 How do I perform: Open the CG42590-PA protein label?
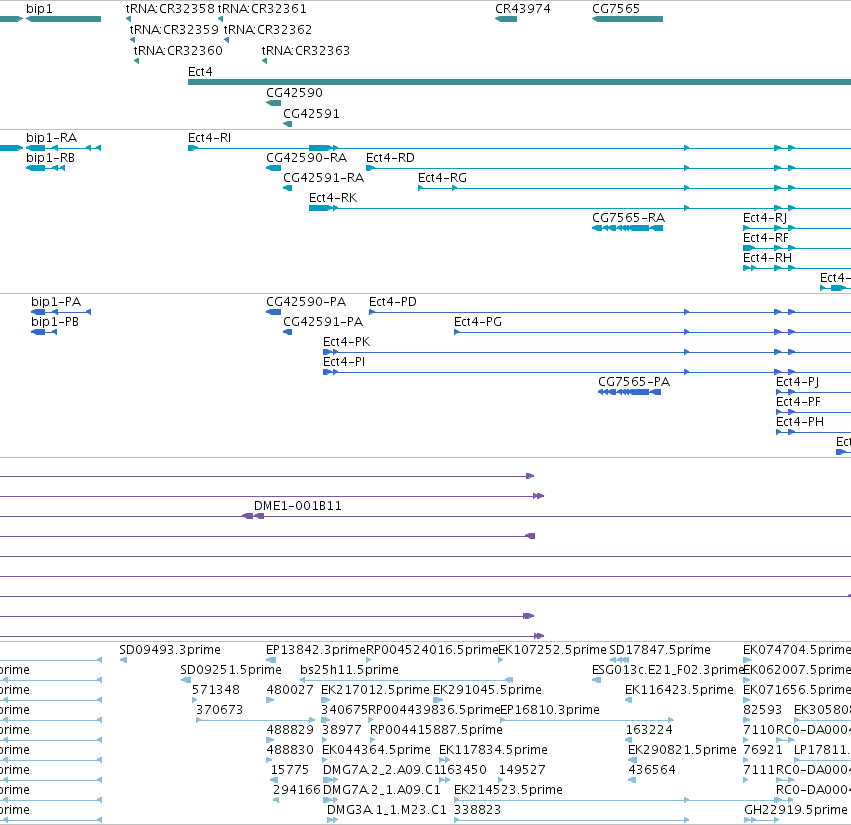click(x=306, y=302)
